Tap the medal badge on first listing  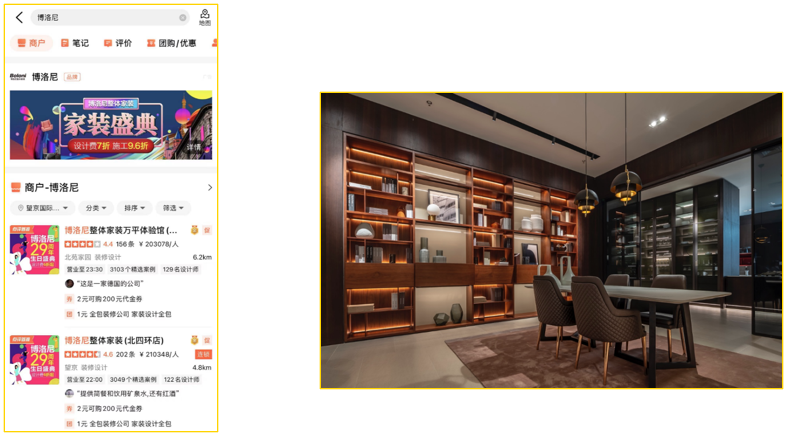[x=194, y=230]
